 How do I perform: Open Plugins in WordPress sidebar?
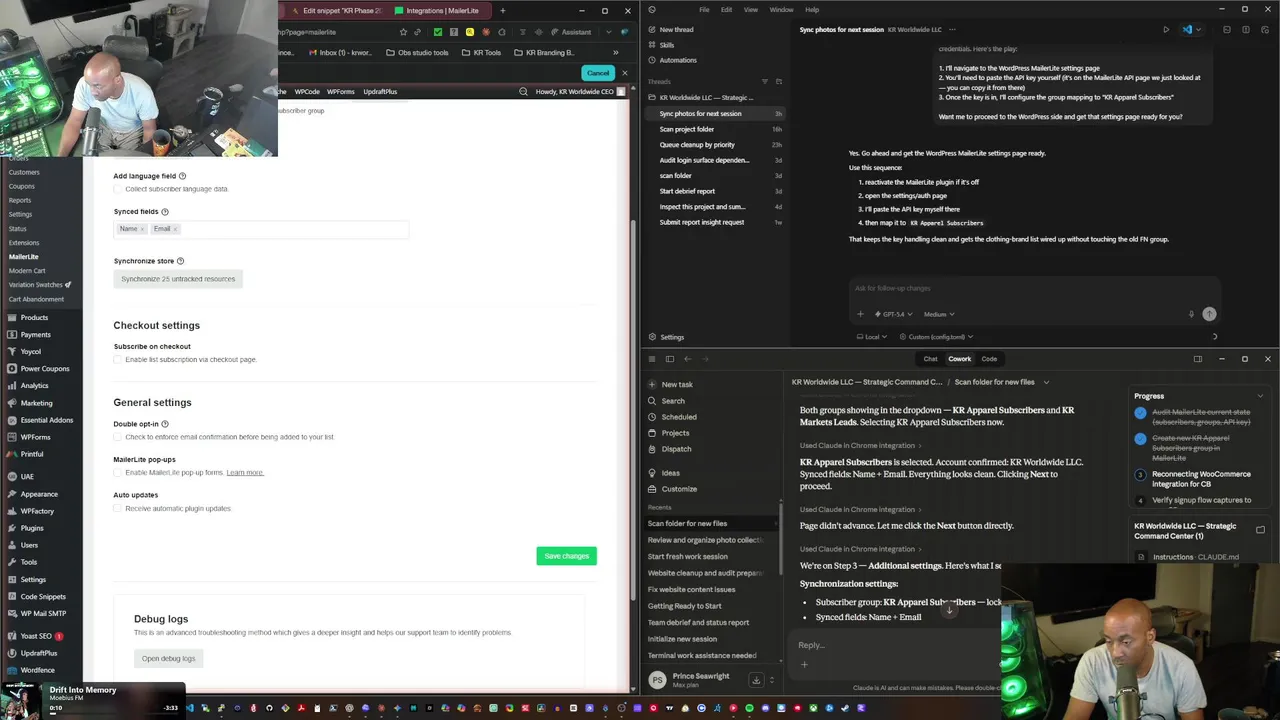tap(32, 528)
